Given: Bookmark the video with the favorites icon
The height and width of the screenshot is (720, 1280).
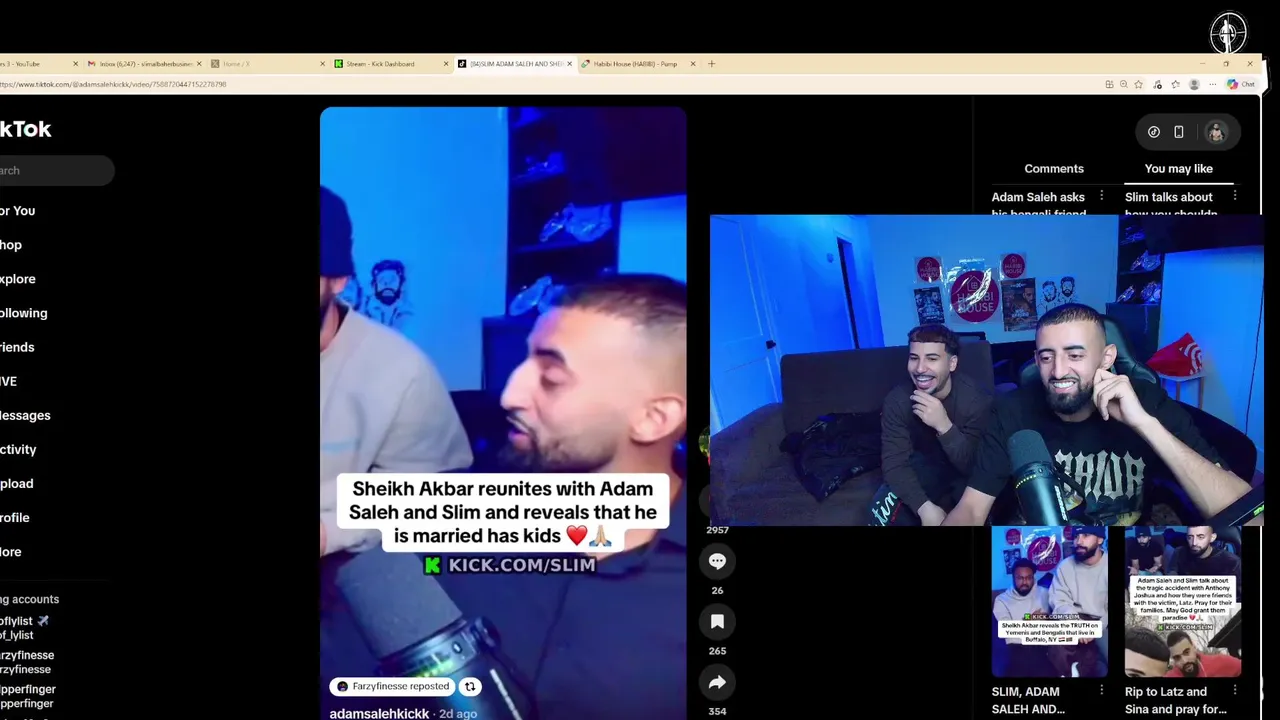Looking at the screenshot, I should click(717, 622).
